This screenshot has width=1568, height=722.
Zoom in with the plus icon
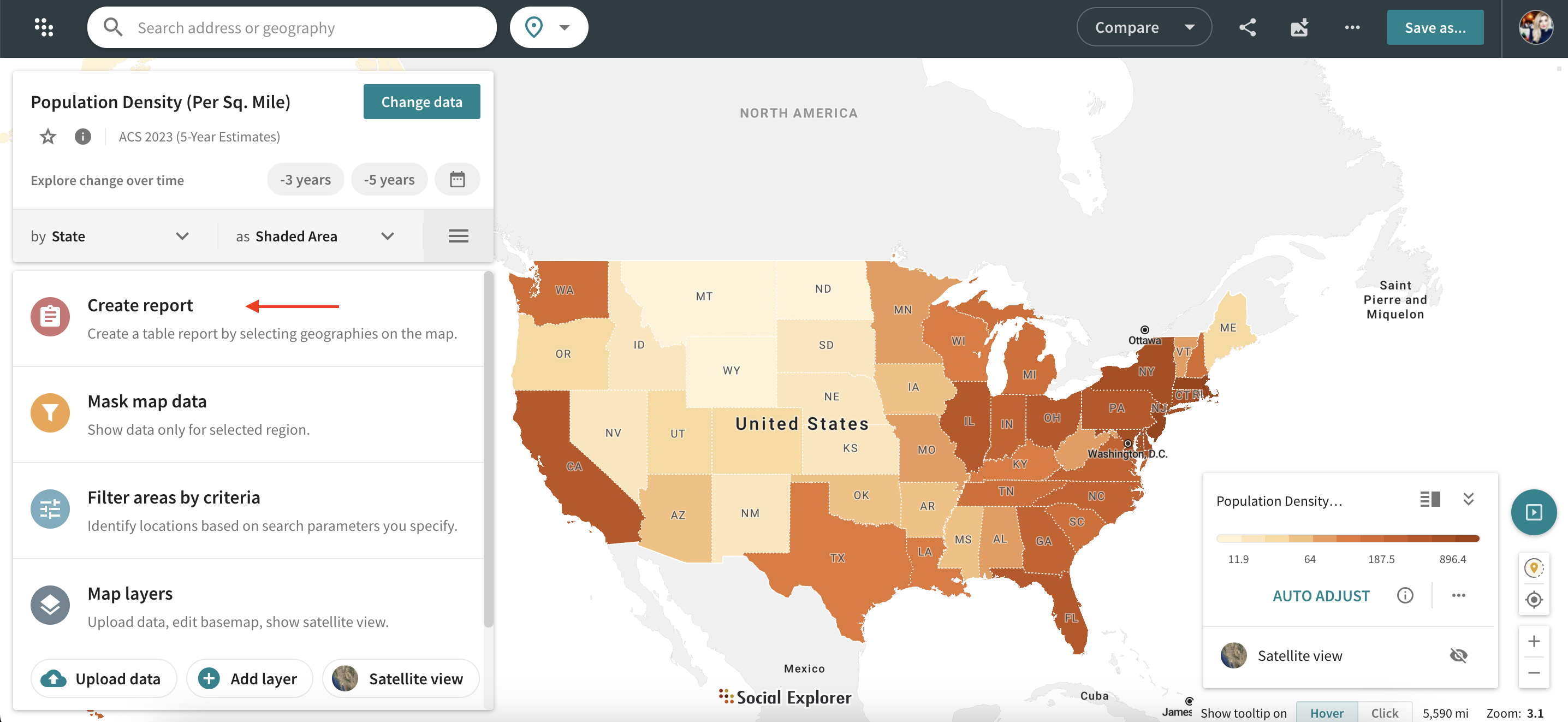click(x=1533, y=641)
